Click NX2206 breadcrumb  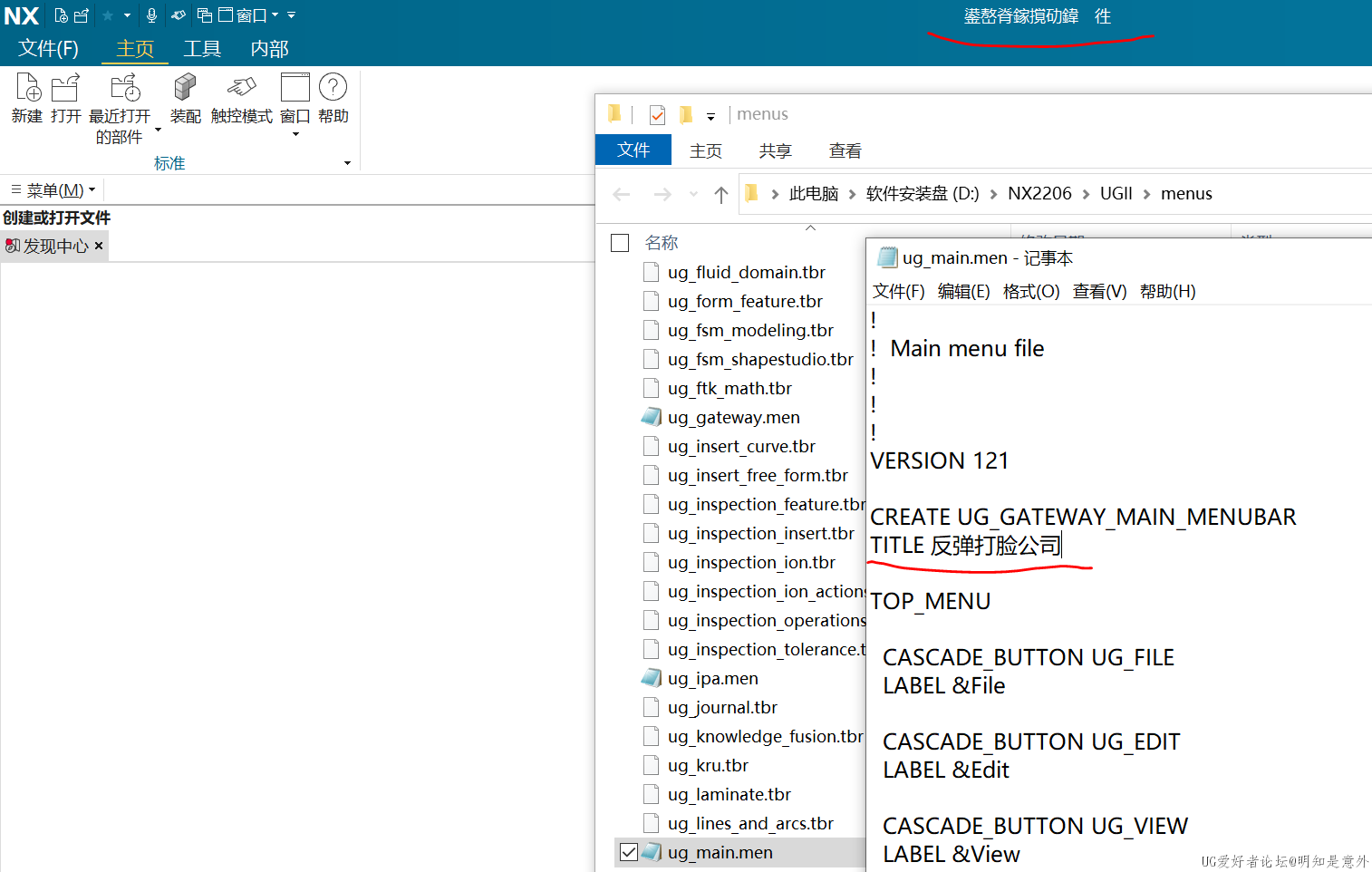[x=1039, y=194]
